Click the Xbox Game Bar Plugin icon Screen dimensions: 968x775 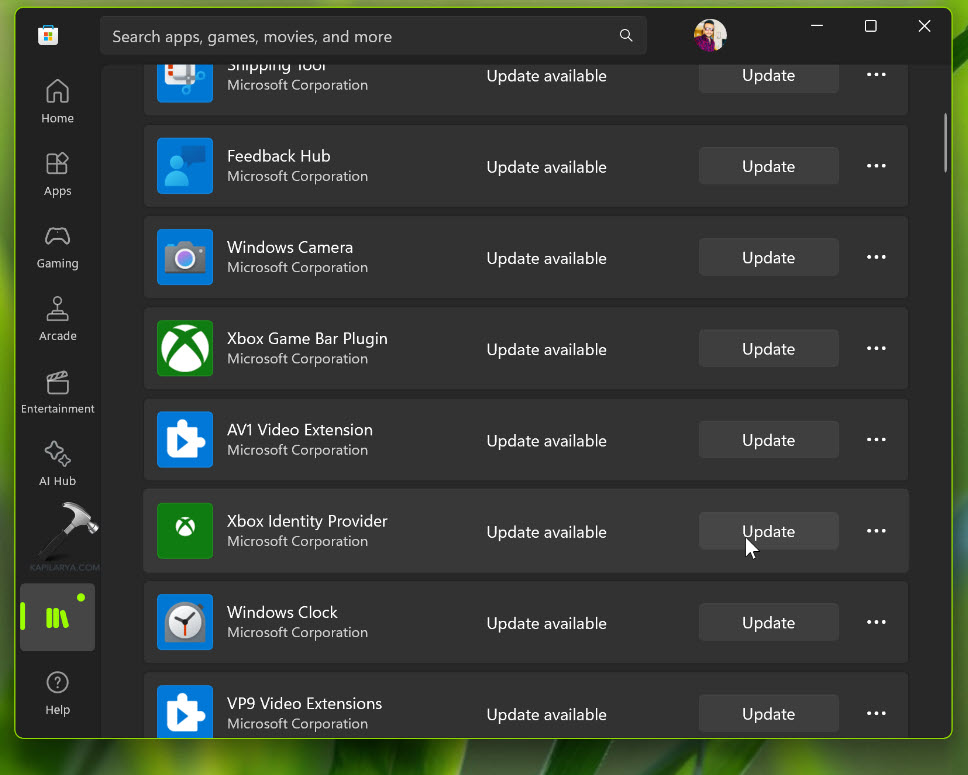(185, 348)
